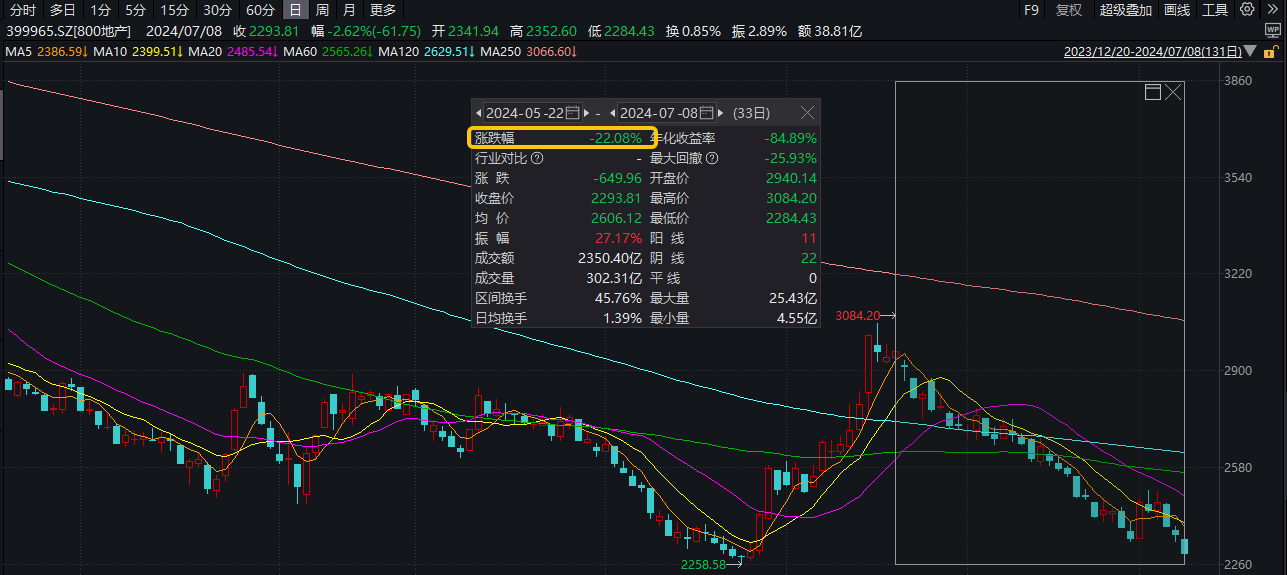Viewport: 1287px width, 575px height.
Task: Select the 15分 period
Action: [174, 10]
